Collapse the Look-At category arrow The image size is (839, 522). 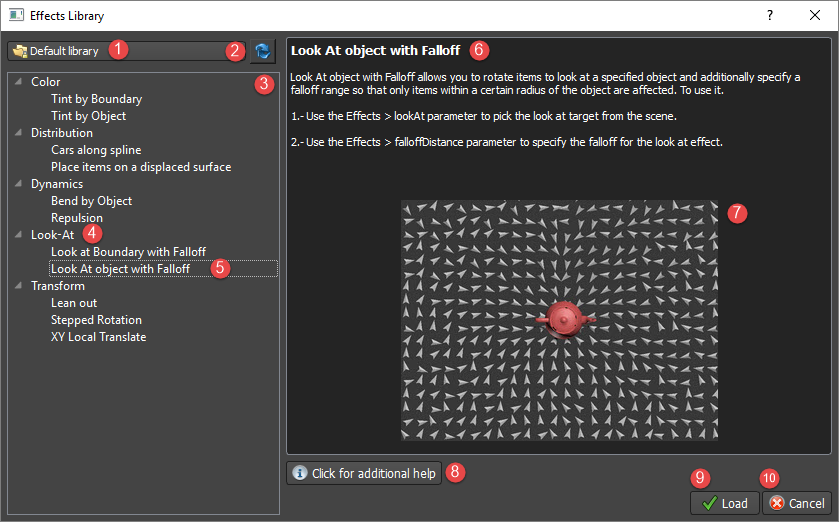tap(18, 235)
